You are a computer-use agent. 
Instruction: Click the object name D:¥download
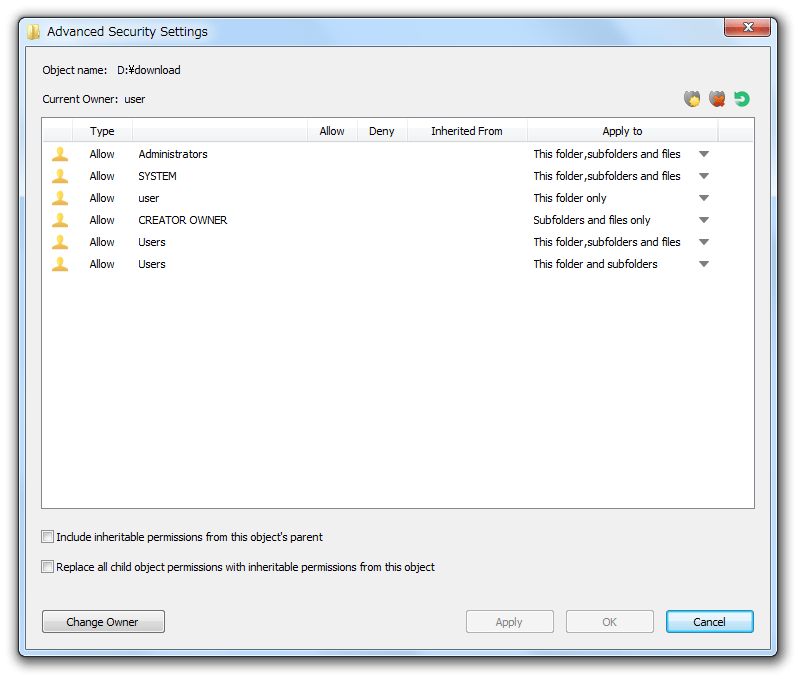tap(148, 70)
